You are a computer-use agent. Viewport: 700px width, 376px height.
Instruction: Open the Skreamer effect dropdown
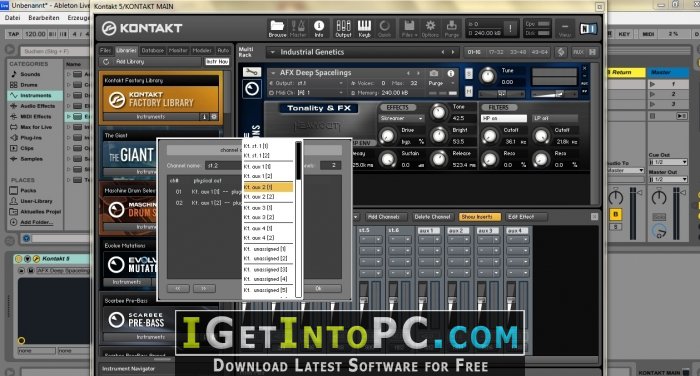coord(401,118)
